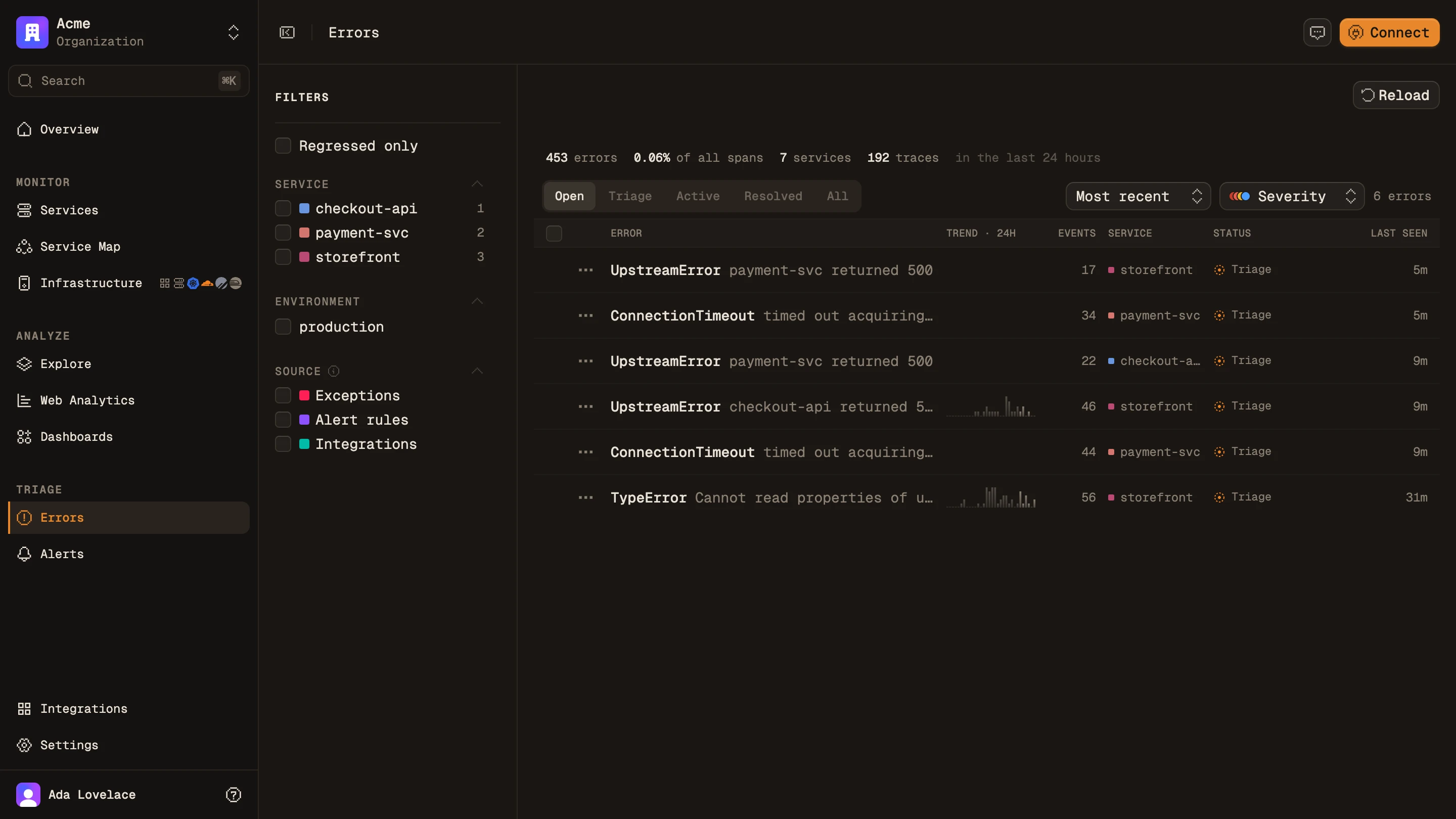Click the checkout-api blue color swatch

(x=304, y=209)
